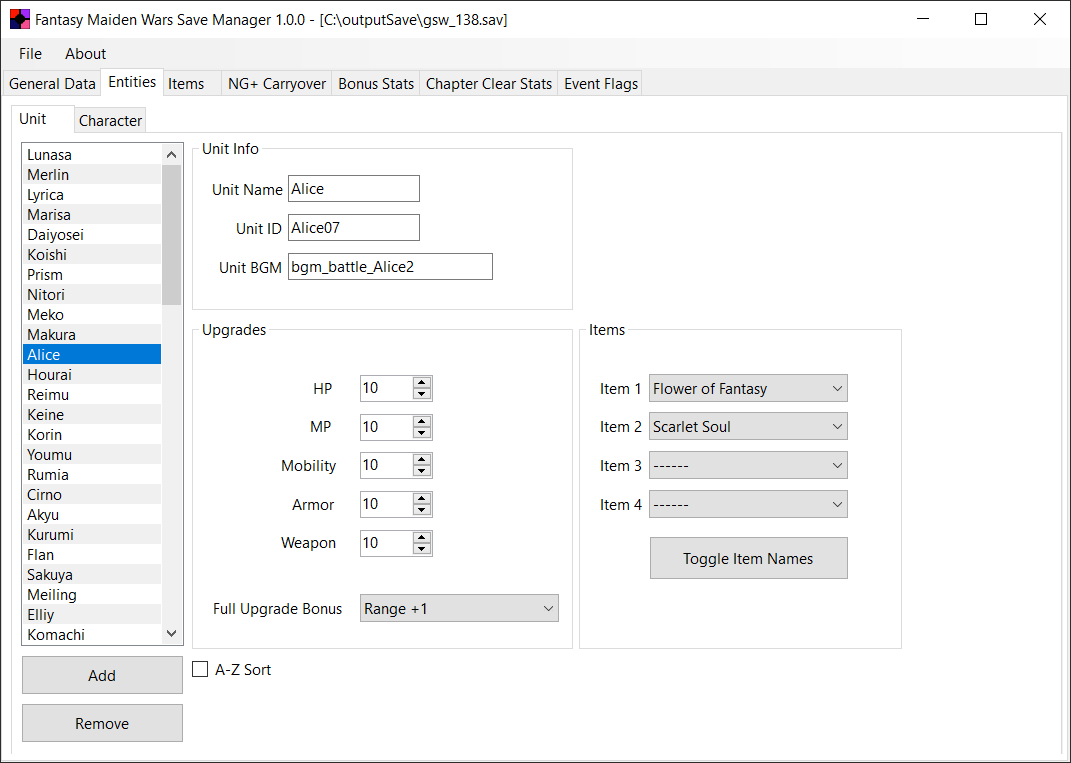Viewport: 1071px width, 763px height.
Task: Select the Unit sub-tab
Action: click(x=42, y=119)
